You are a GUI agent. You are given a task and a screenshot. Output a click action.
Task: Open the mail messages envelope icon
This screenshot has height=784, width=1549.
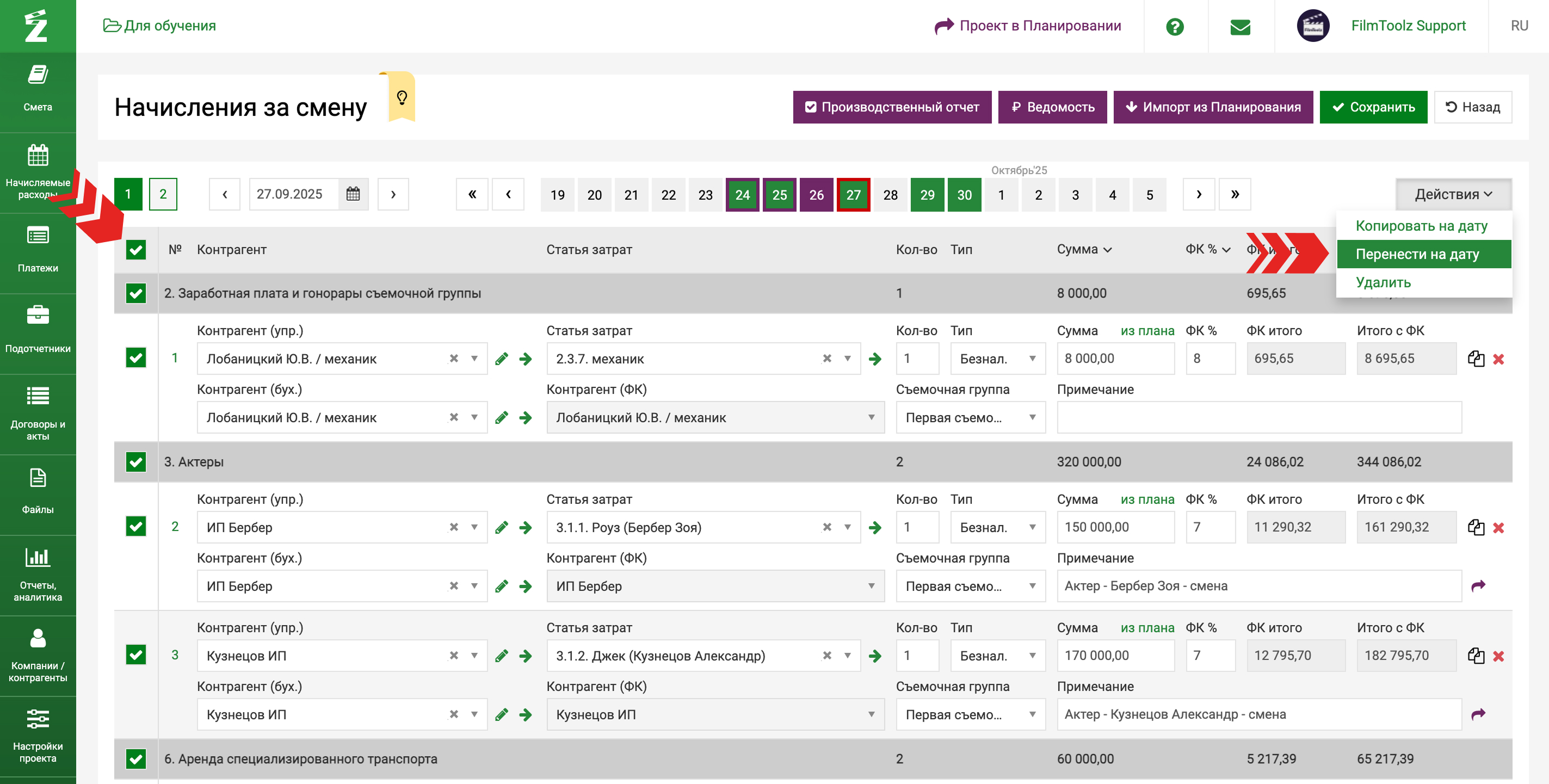tap(1240, 27)
